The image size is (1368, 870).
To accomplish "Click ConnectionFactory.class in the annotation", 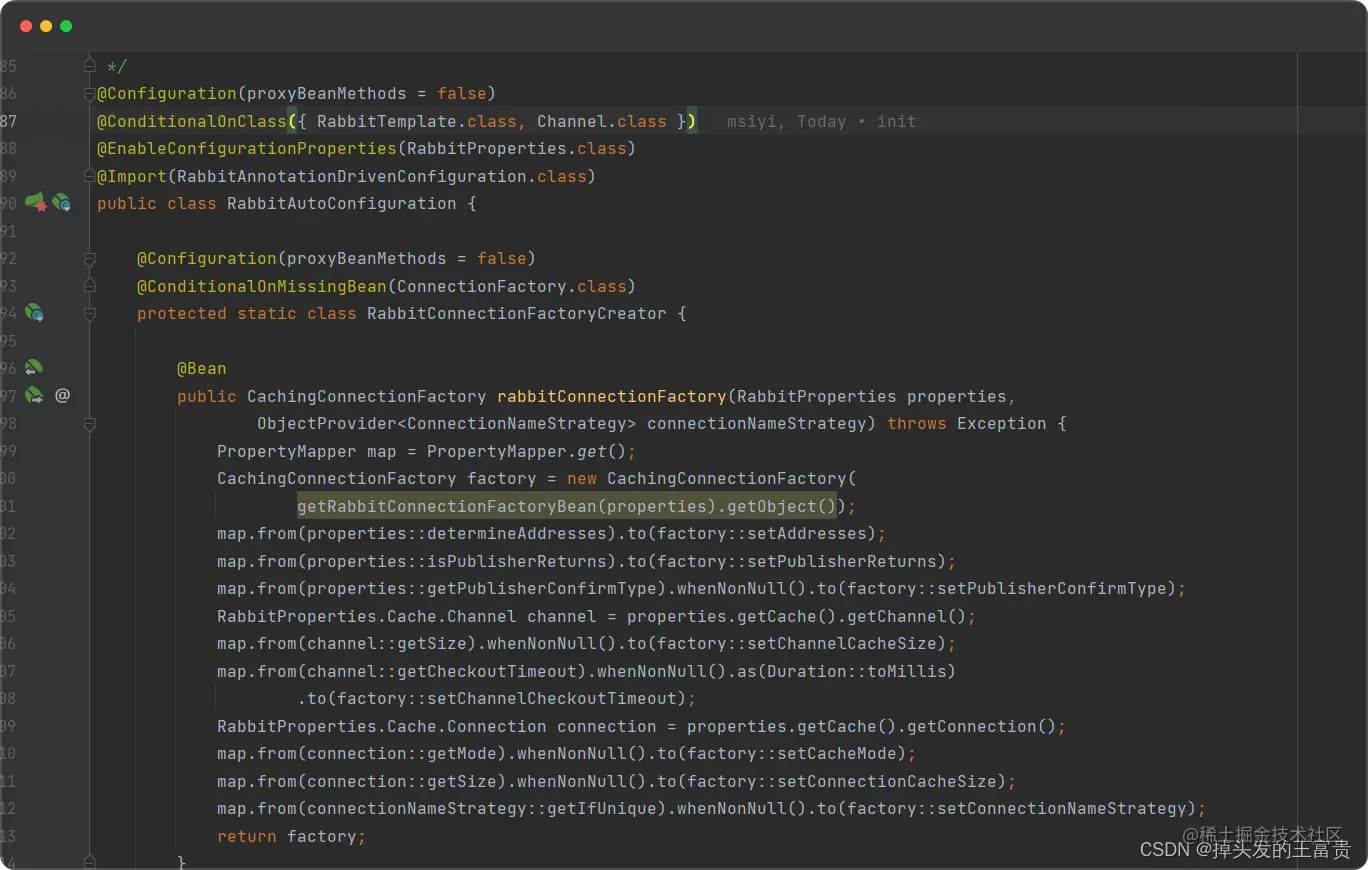I will pyautogui.click(x=512, y=286).
